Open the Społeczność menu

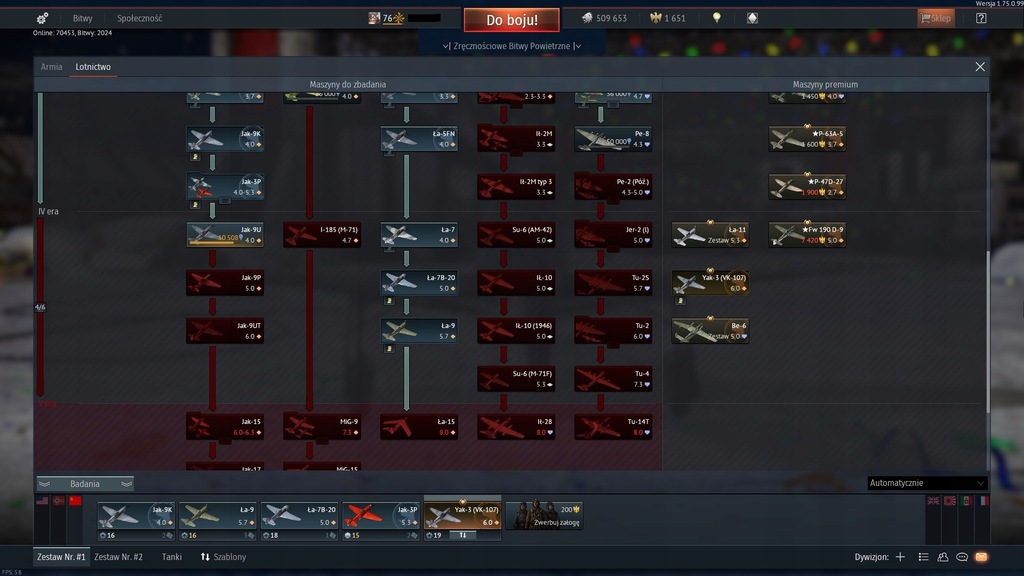click(139, 18)
